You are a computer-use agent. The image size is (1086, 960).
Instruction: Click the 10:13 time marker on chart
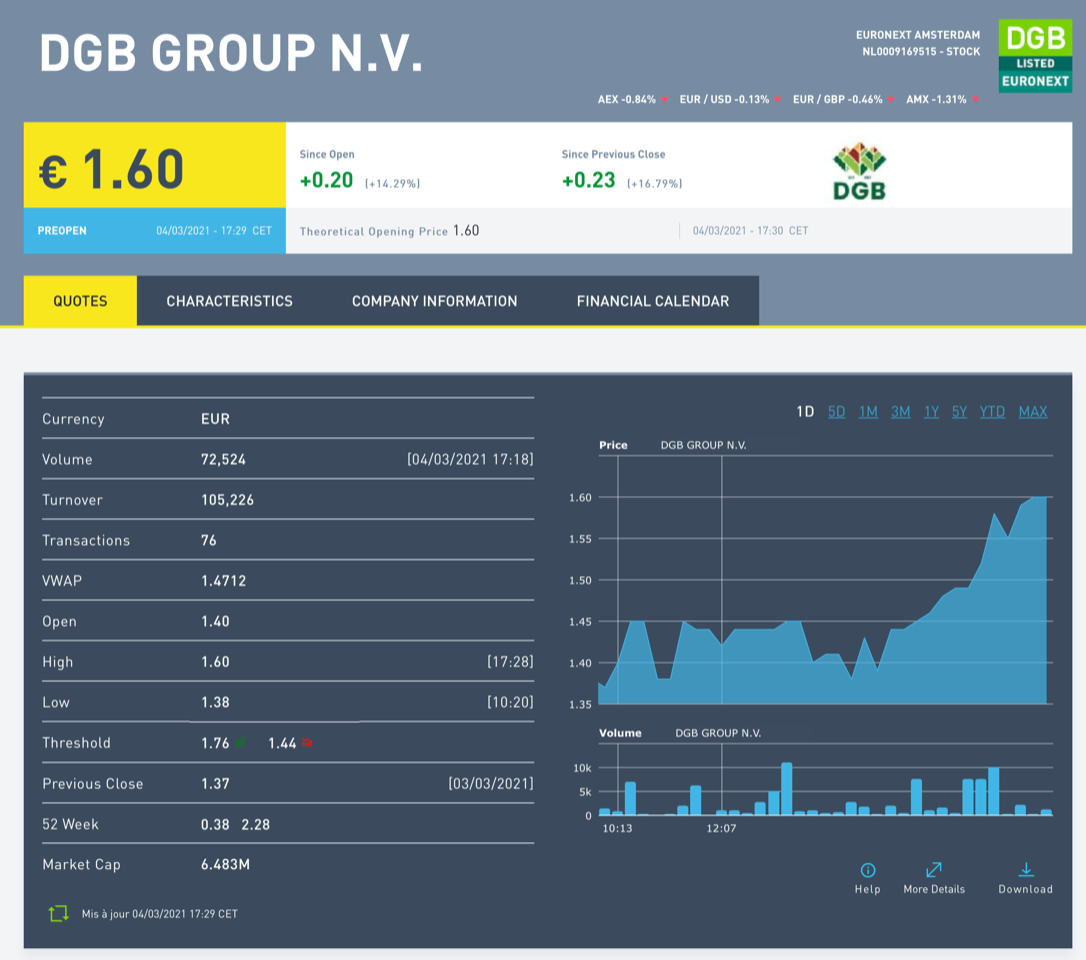617,828
